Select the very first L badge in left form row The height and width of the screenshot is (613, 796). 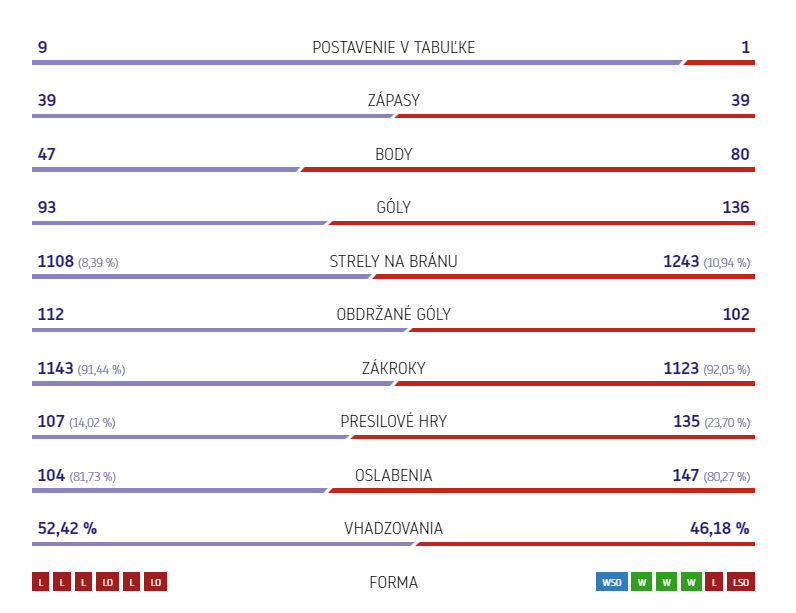[x=41, y=582]
